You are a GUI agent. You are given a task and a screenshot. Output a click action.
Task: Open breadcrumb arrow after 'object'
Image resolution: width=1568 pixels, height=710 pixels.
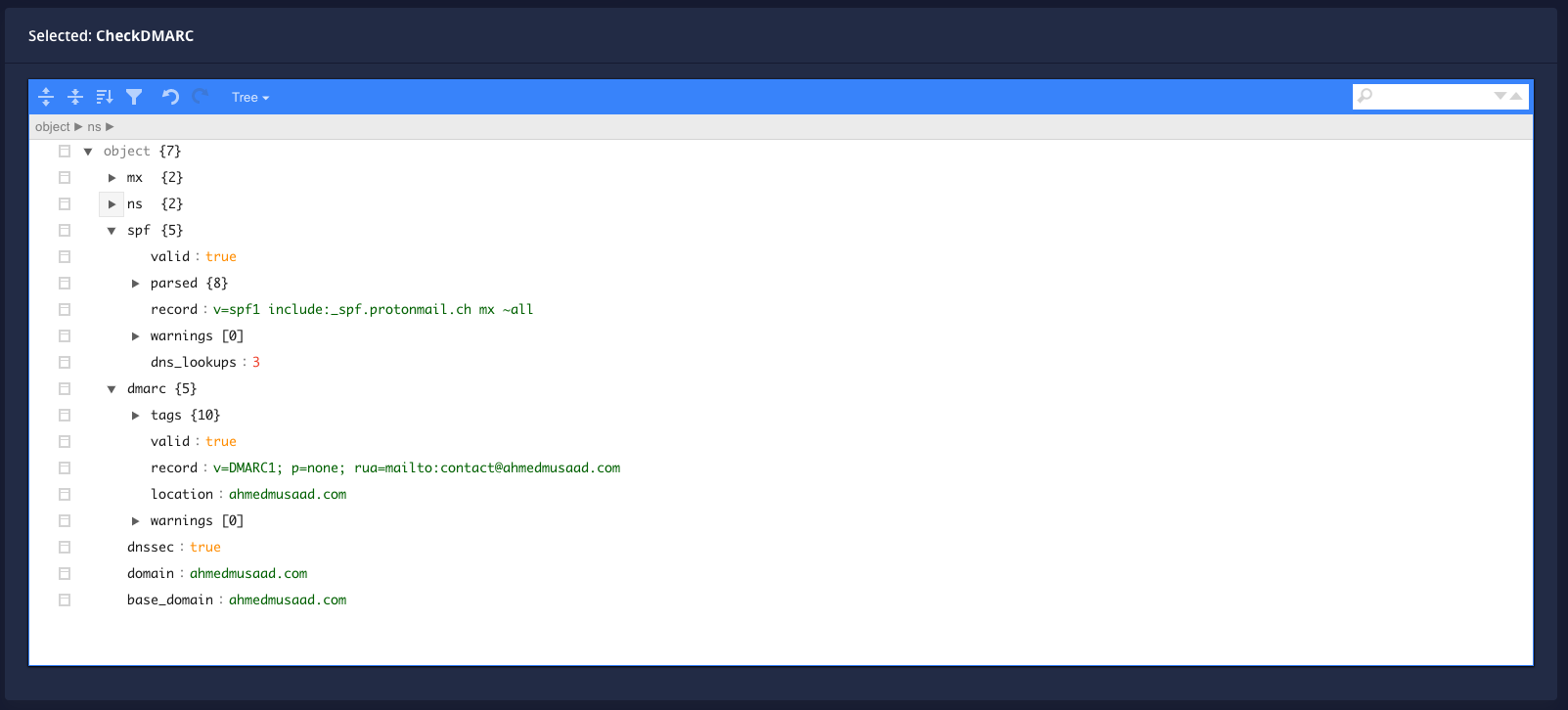coord(78,127)
